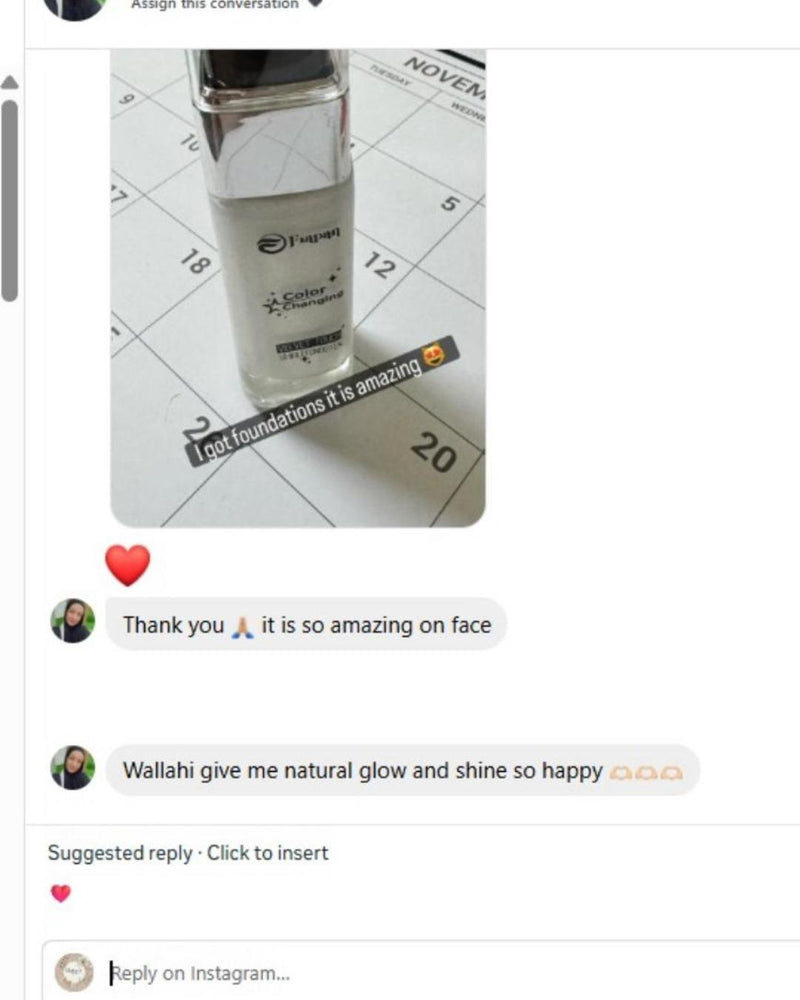Open the contact profile picture in header

coord(75,8)
